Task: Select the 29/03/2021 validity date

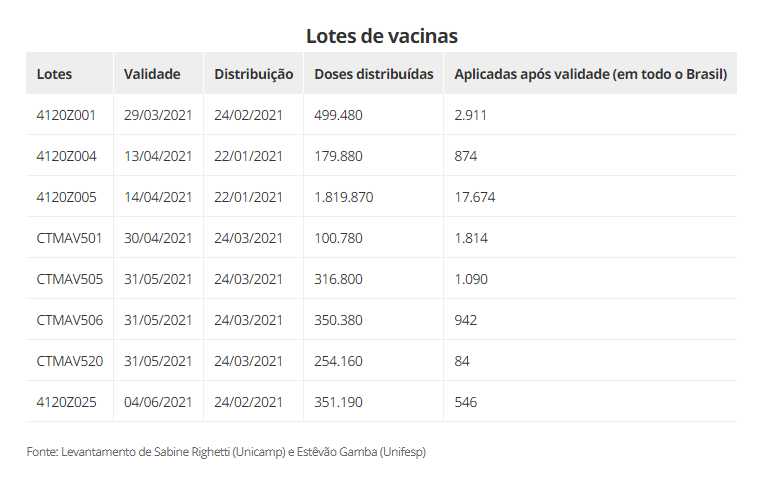Action: tap(158, 115)
